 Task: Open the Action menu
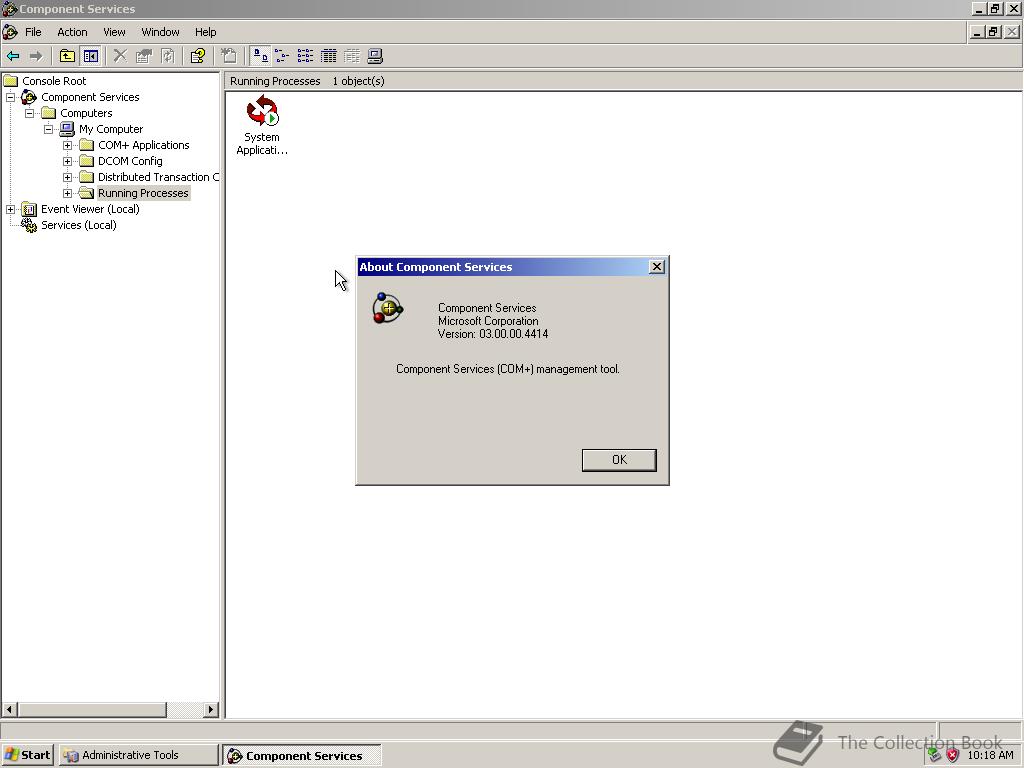pyautogui.click(x=72, y=32)
